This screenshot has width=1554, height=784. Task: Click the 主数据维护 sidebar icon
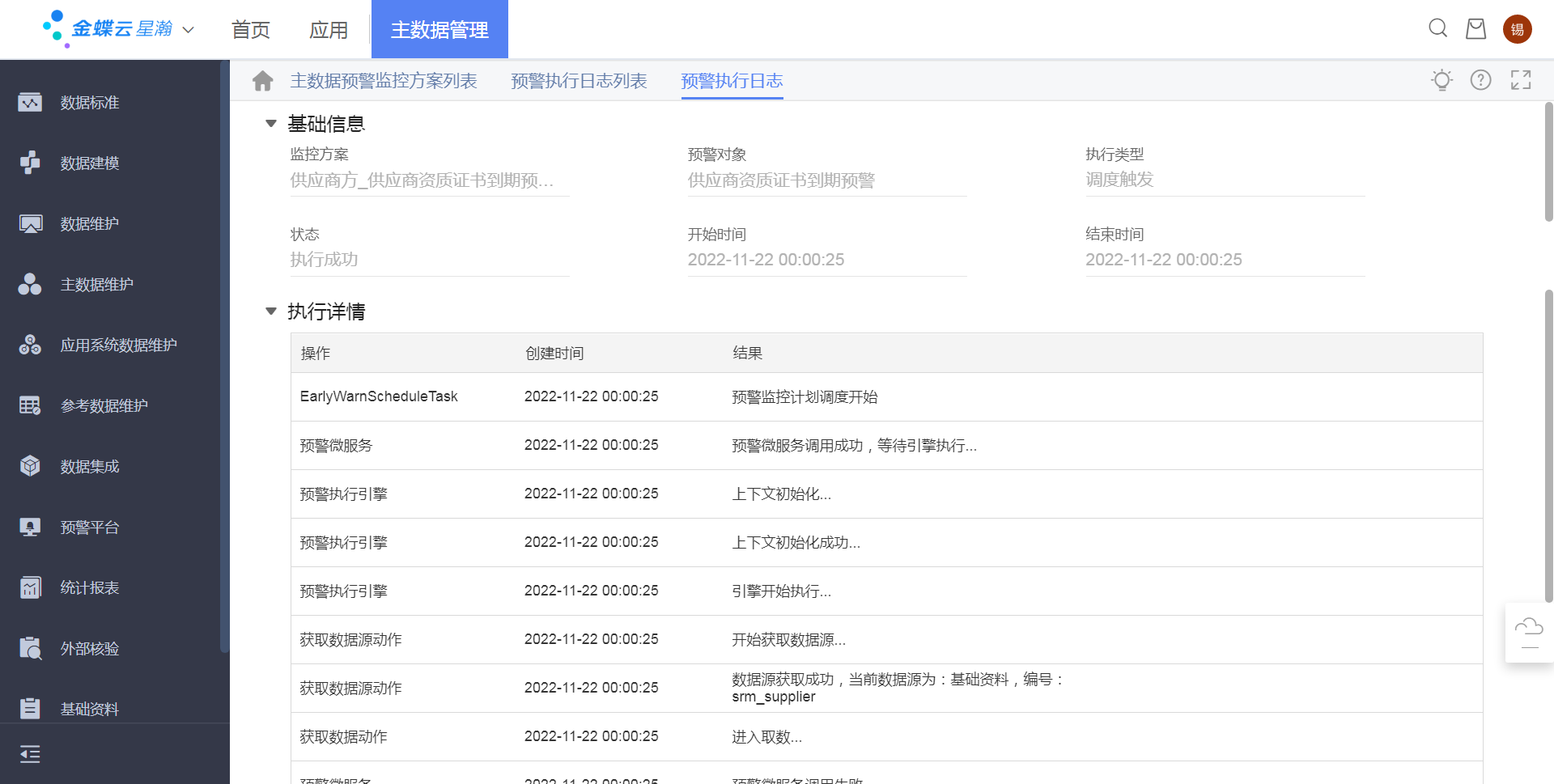(x=30, y=284)
